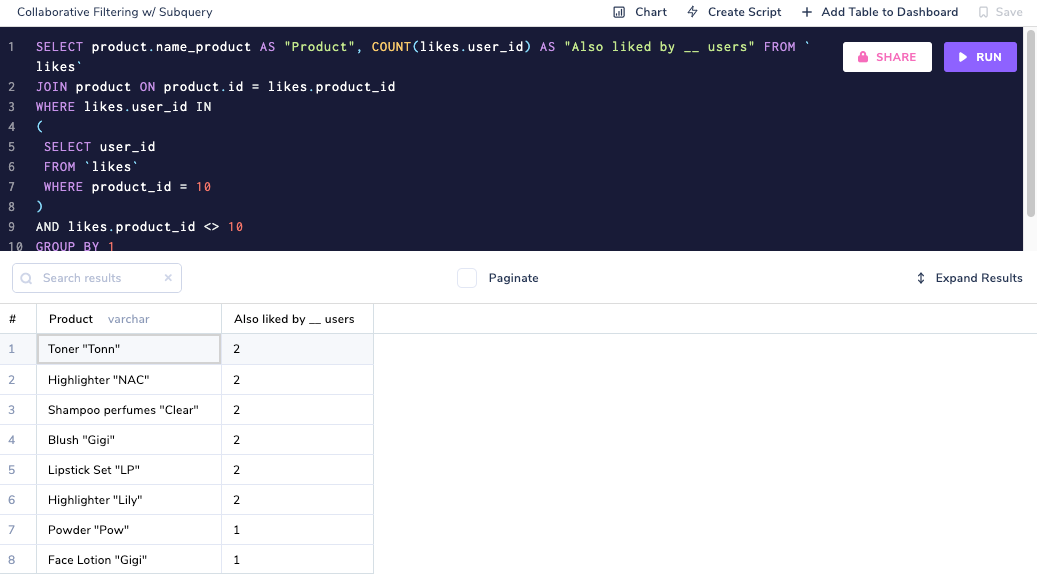Click SQL line 'SELECT user_id' in subquery
1037x582 pixels.
pos(99,147)
